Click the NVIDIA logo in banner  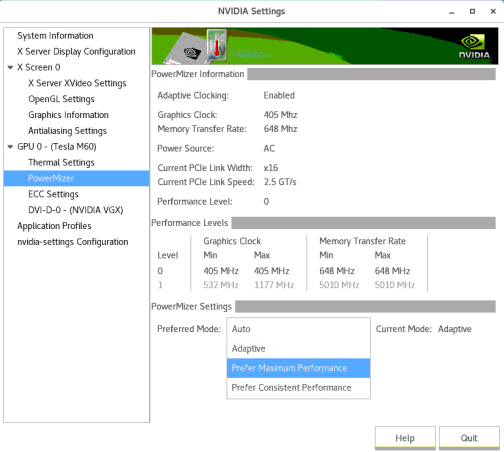tap(474, 47)
